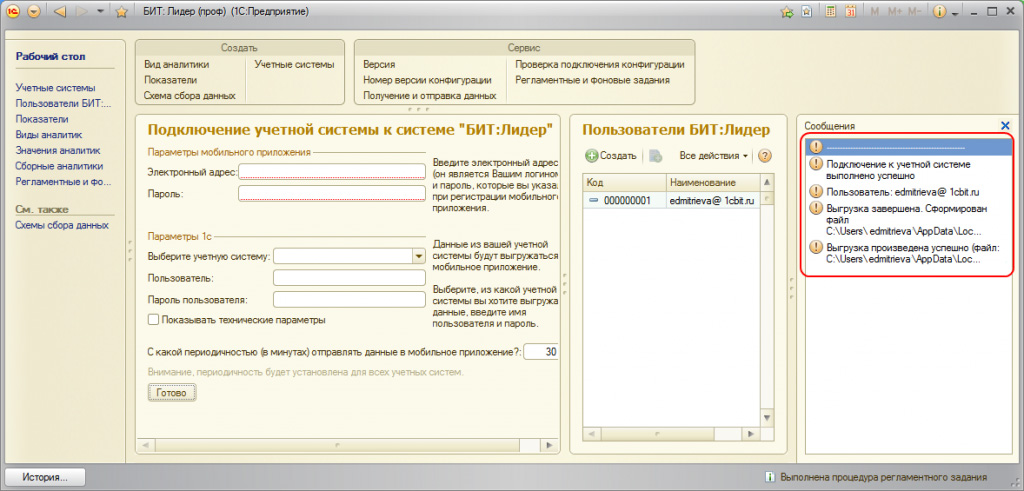Screen dimensions: 1024x491
Task: Click the horizontal scrollbar under the connection form
Action: point(350,444)
